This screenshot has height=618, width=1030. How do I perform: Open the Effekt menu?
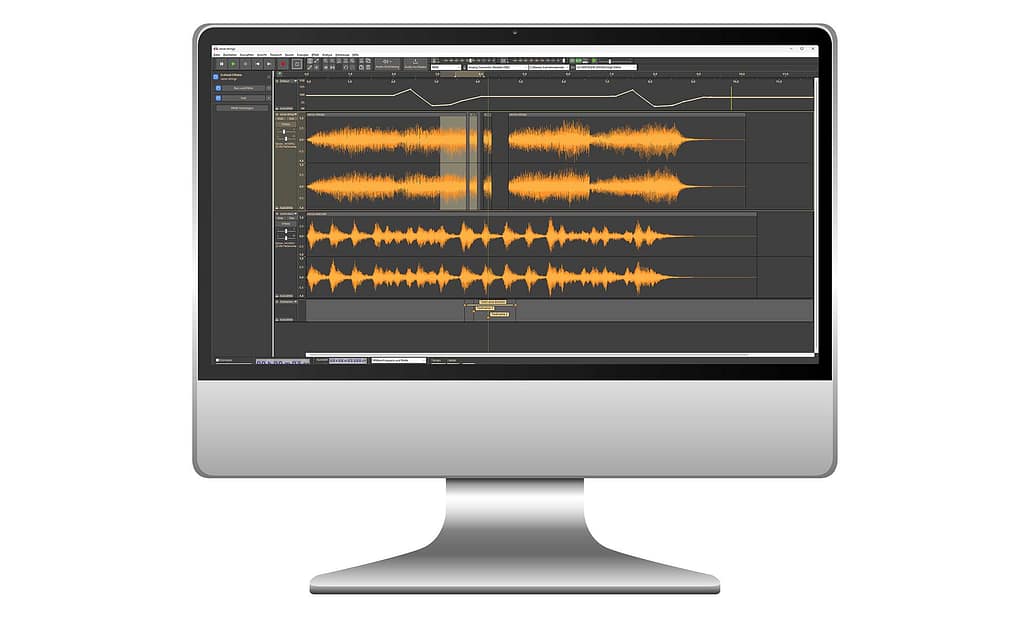coord(315,54)
